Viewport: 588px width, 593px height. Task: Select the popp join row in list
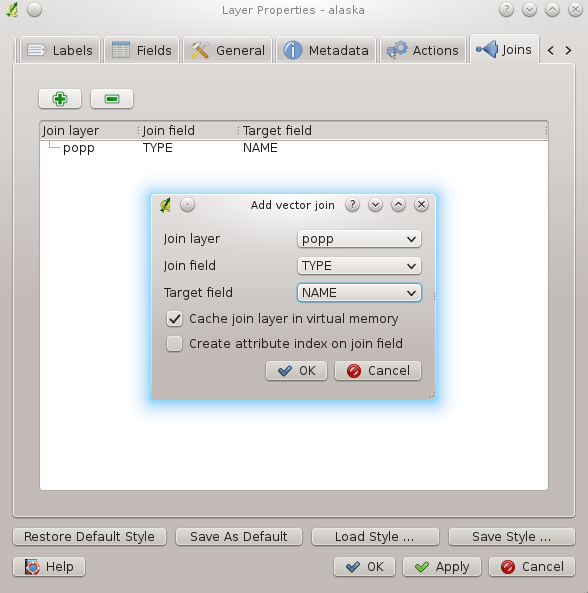pyautogui.click(x=293, y=148)
